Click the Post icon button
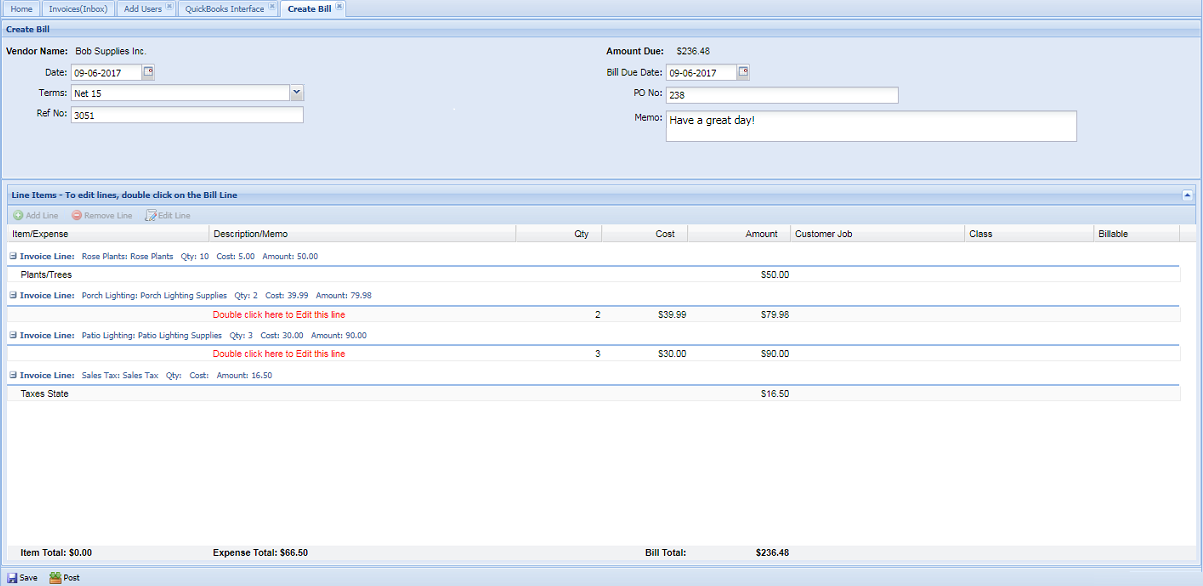Screen dimensions: 1203x586 point(55,578)
